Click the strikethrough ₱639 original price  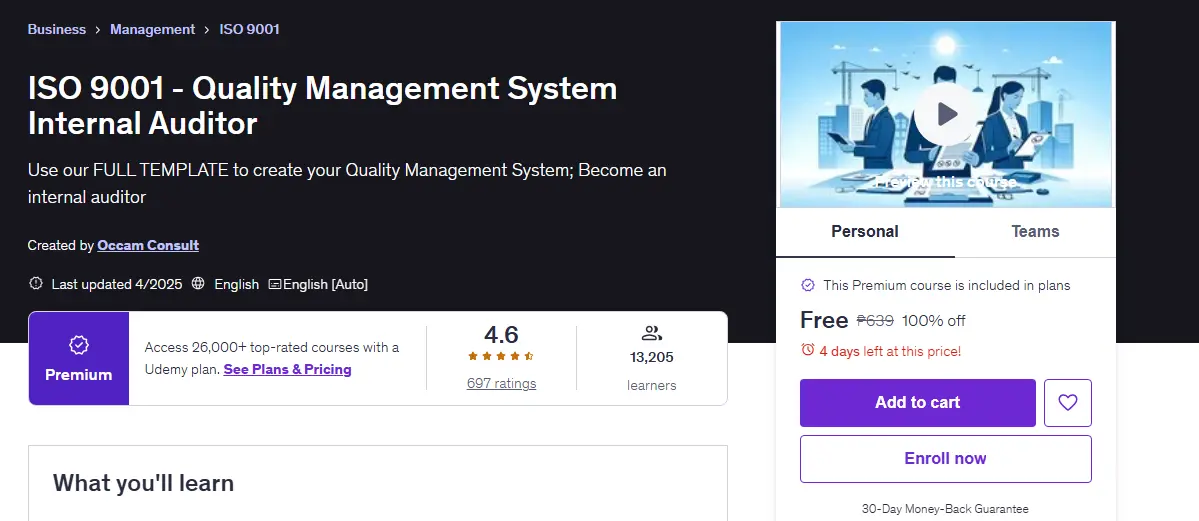coord(876,321)
